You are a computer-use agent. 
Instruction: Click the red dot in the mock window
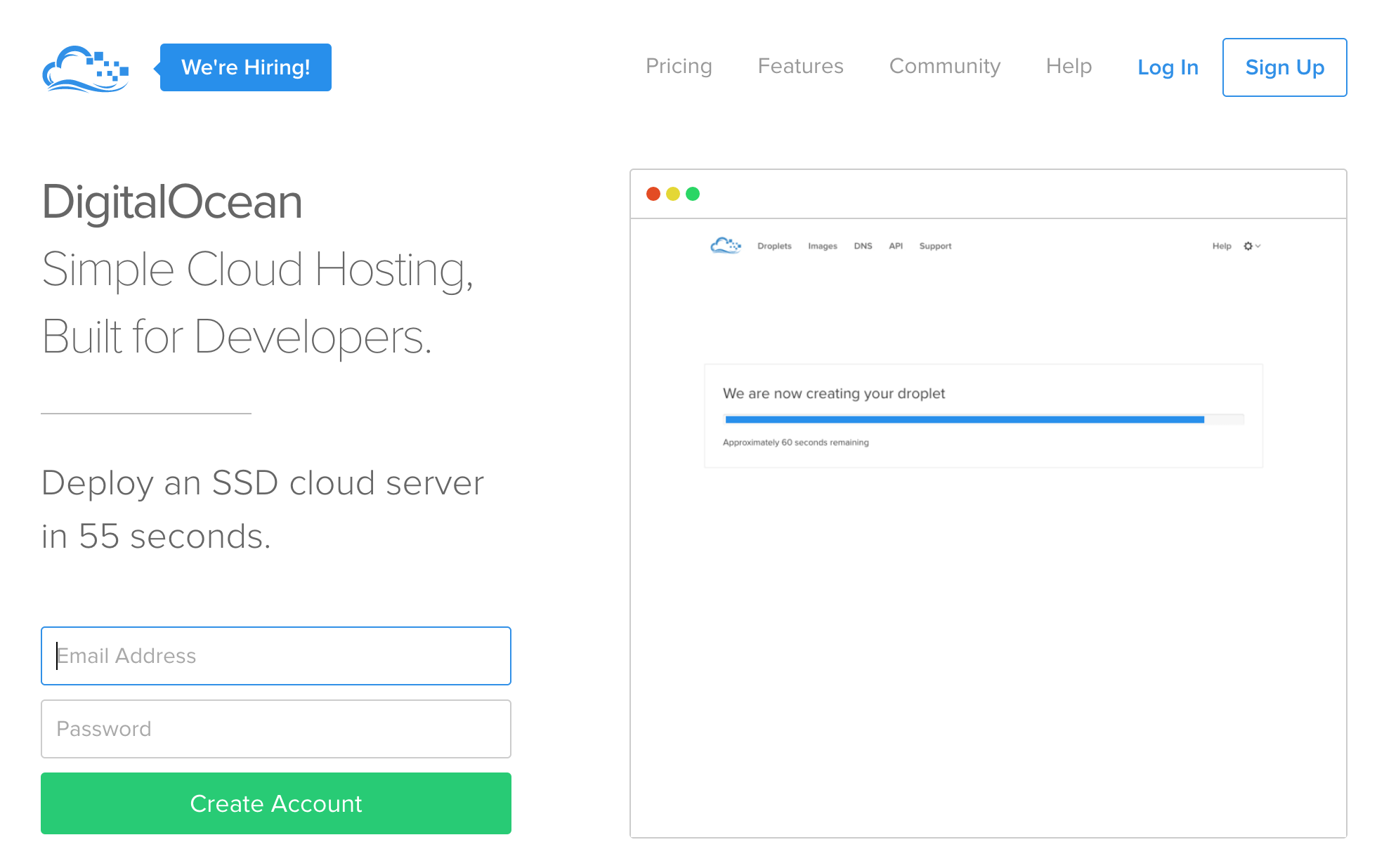tap(653, 194)
